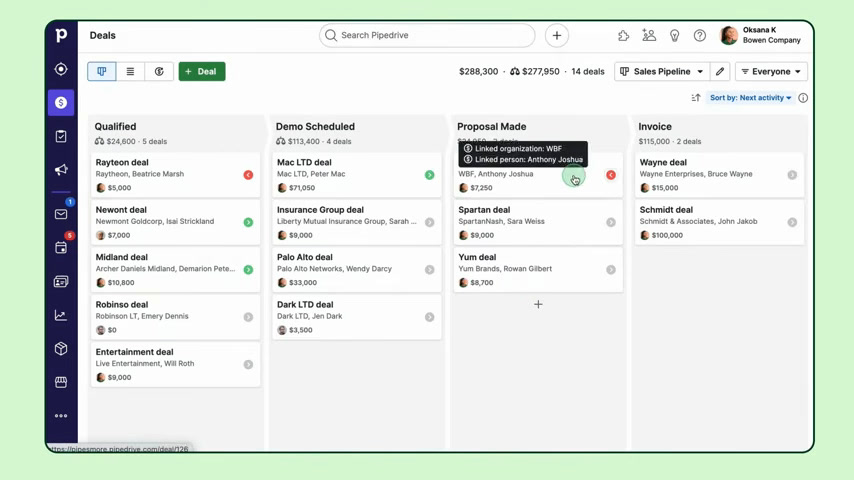The image size is (854, 480).
Task: Click red activity icon on WBF deal
Action: point(611,175)
